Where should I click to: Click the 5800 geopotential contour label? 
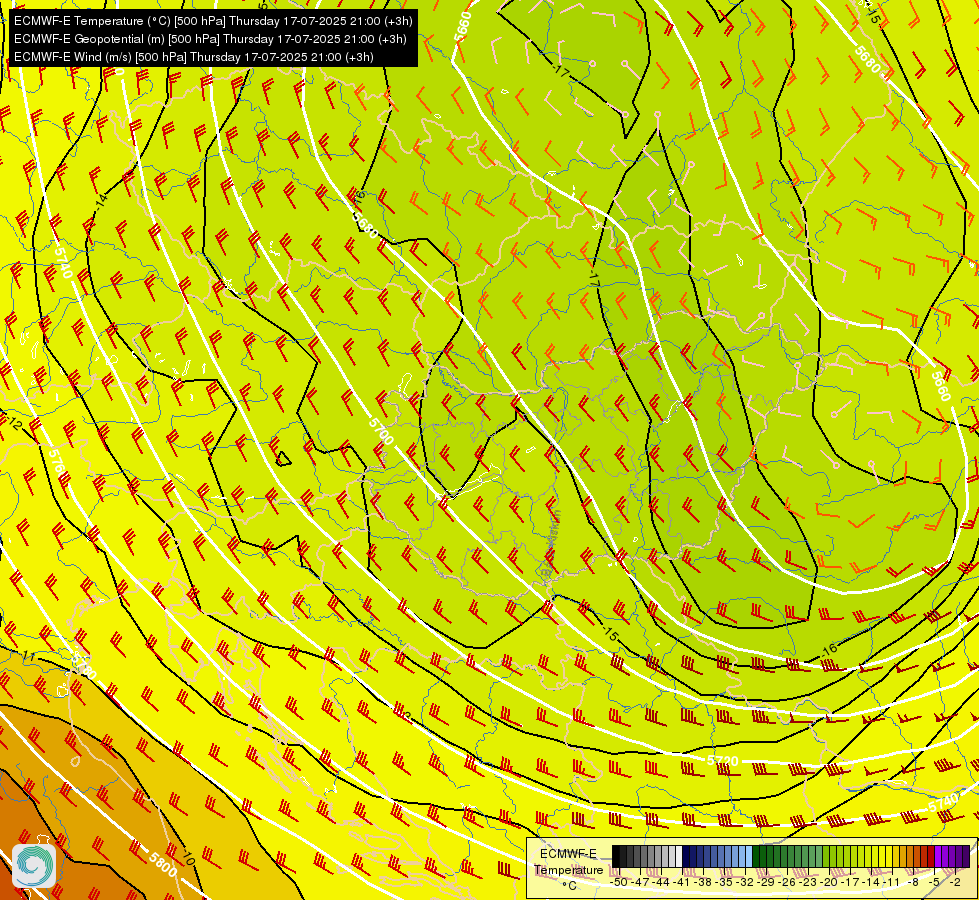click(x=163, y=864)
